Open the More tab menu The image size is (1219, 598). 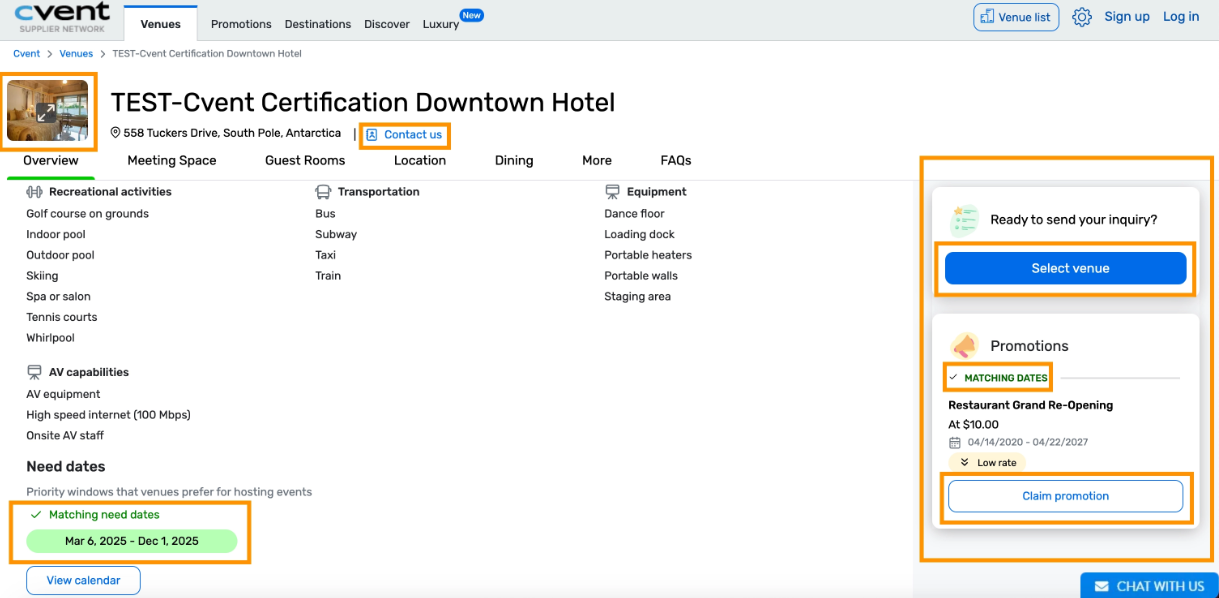597,160
